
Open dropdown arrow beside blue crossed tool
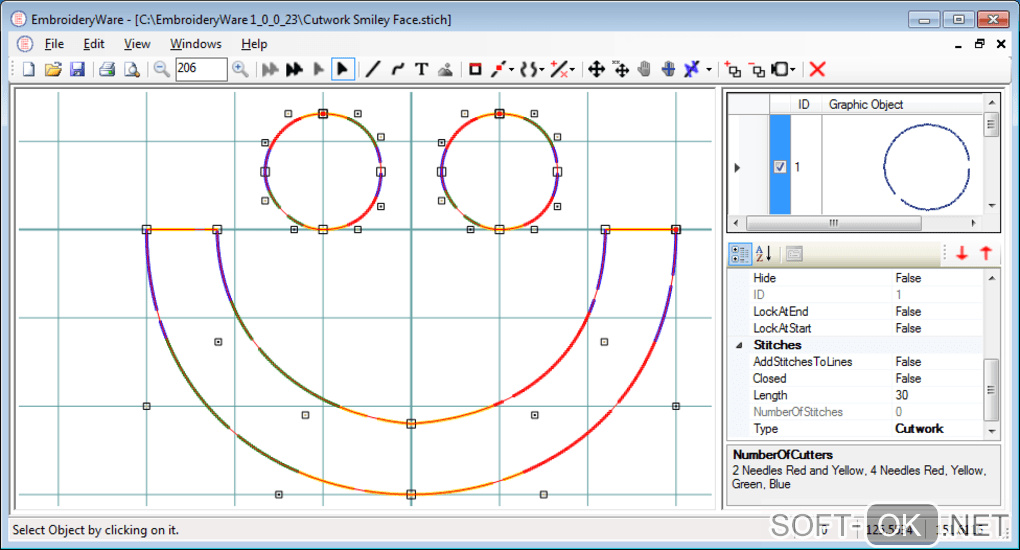(709, 70)
